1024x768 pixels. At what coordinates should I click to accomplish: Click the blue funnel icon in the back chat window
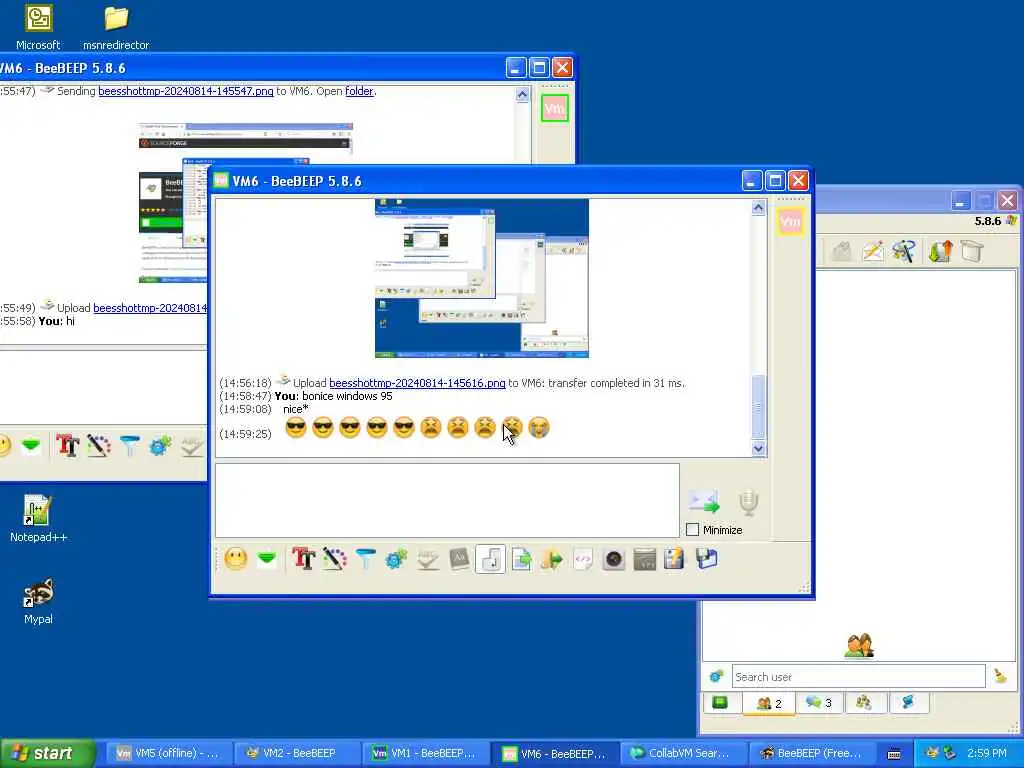[129, 445]
